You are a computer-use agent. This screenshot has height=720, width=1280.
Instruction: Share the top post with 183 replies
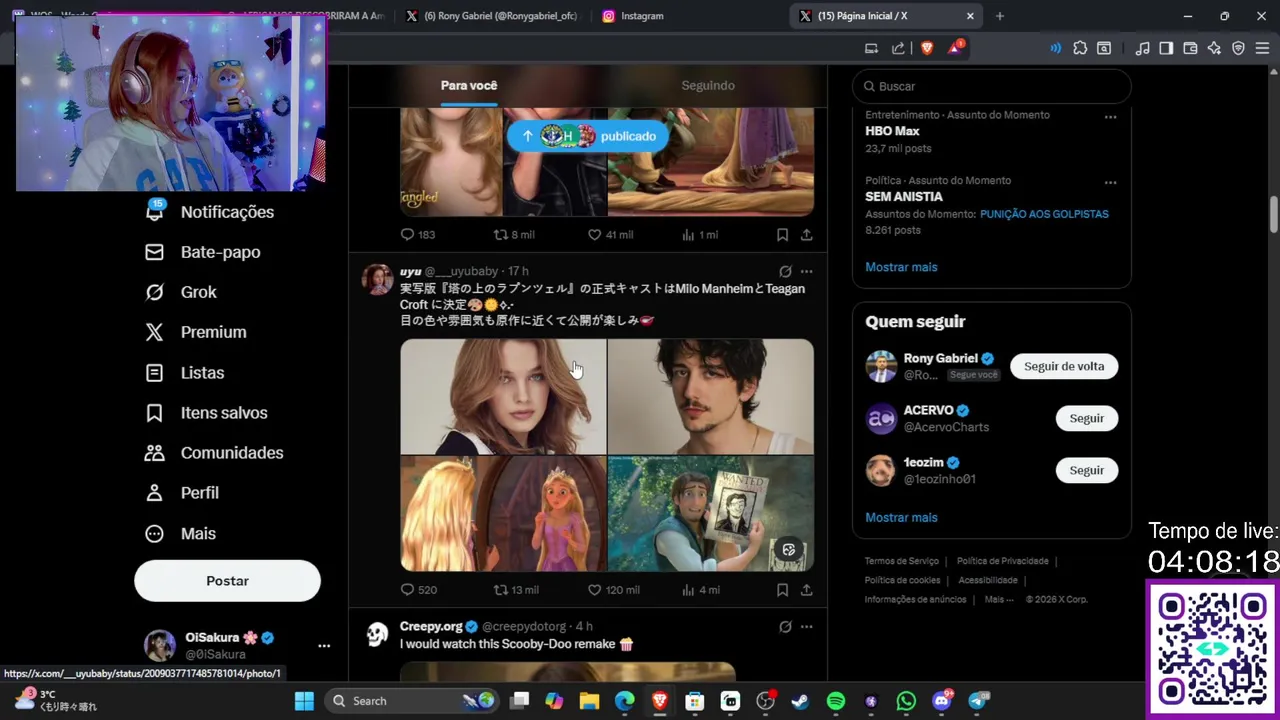(x=806, y=235)
